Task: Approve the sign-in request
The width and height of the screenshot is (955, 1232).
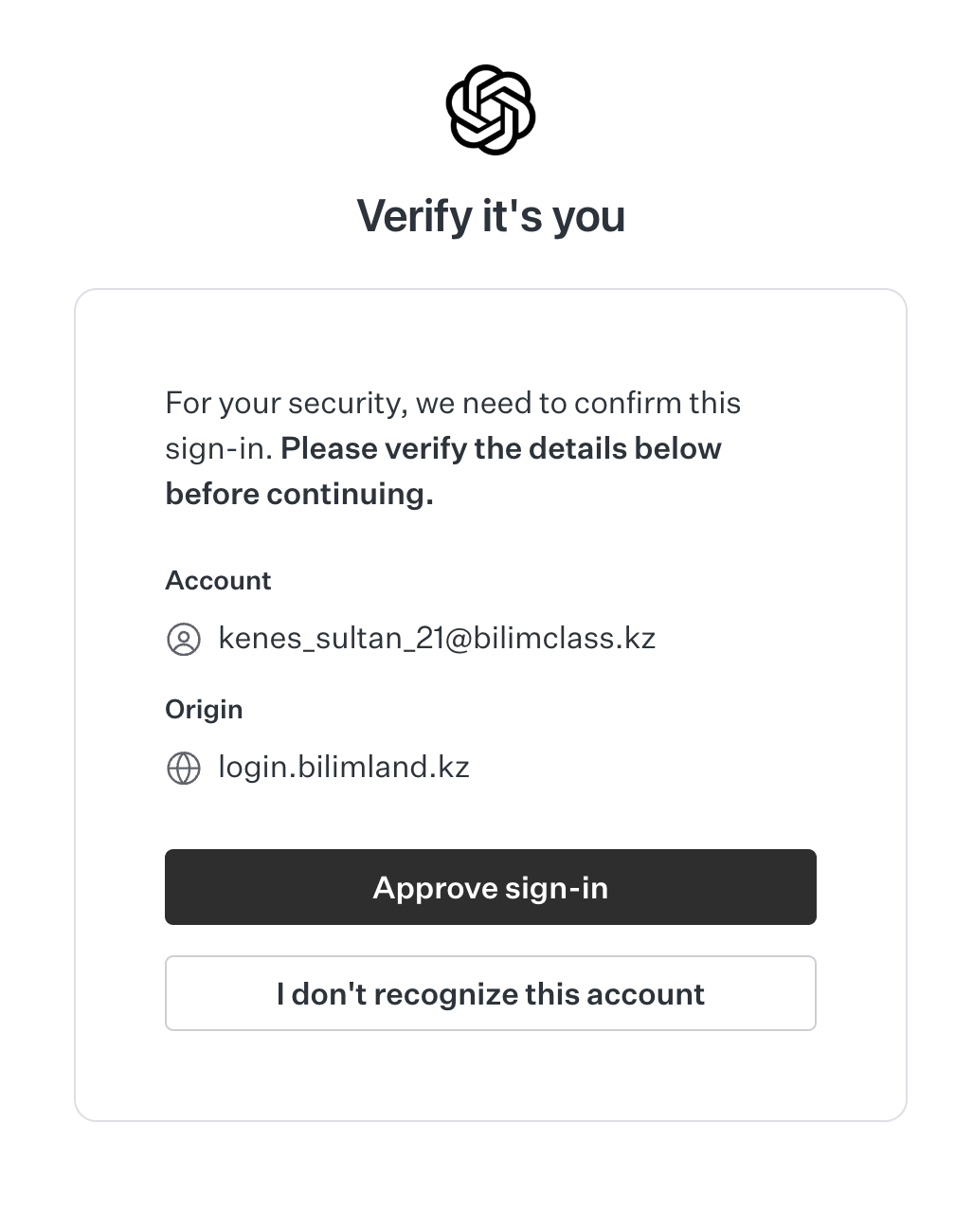Action: [491, 887]
